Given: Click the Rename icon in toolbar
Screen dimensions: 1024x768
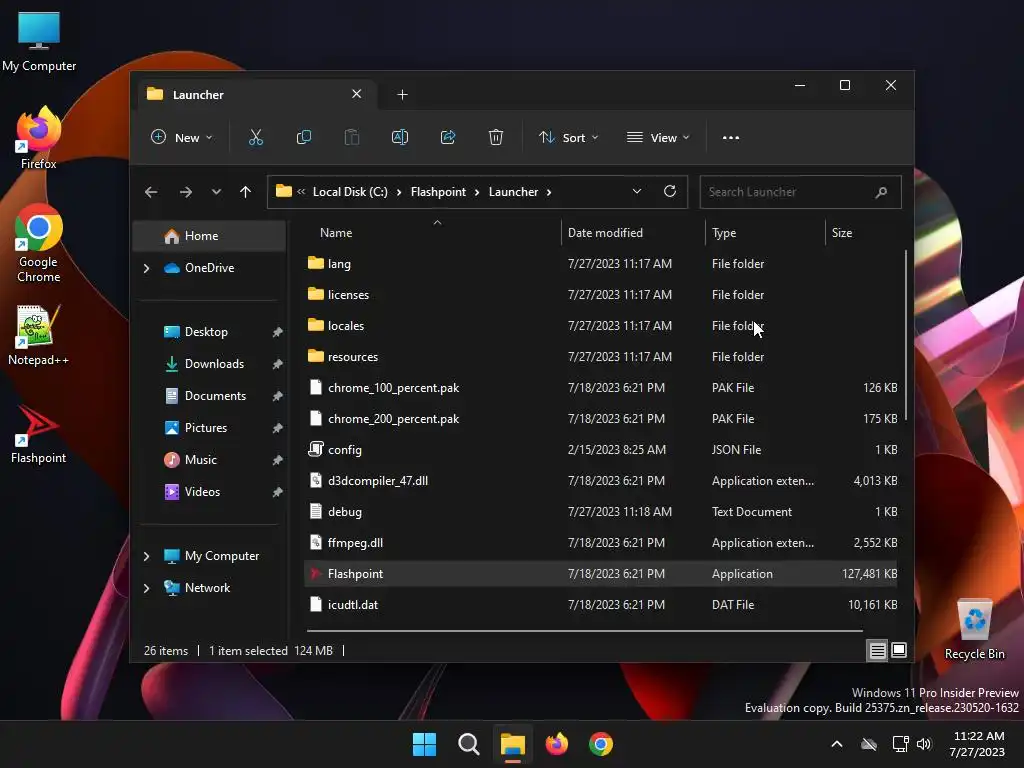Looking at the screenshot, I should [400, 137].
